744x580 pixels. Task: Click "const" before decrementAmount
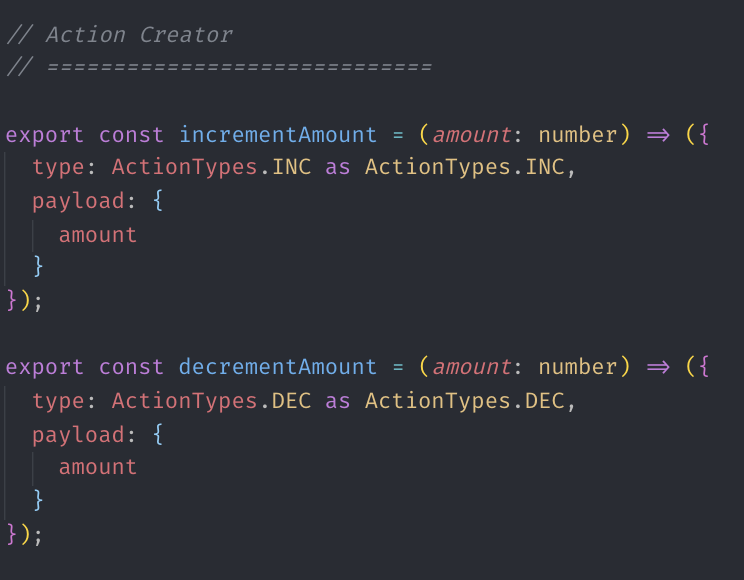click(x=131, y=367)
